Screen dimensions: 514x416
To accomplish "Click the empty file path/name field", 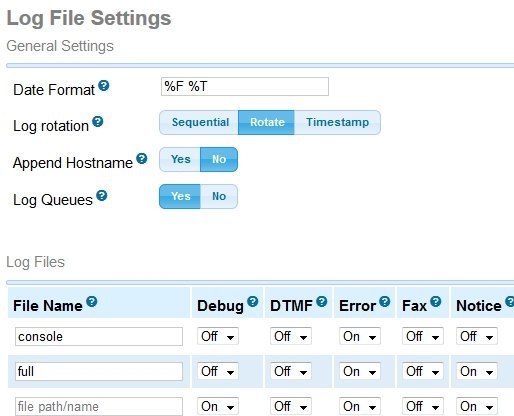I will [99, 406].
